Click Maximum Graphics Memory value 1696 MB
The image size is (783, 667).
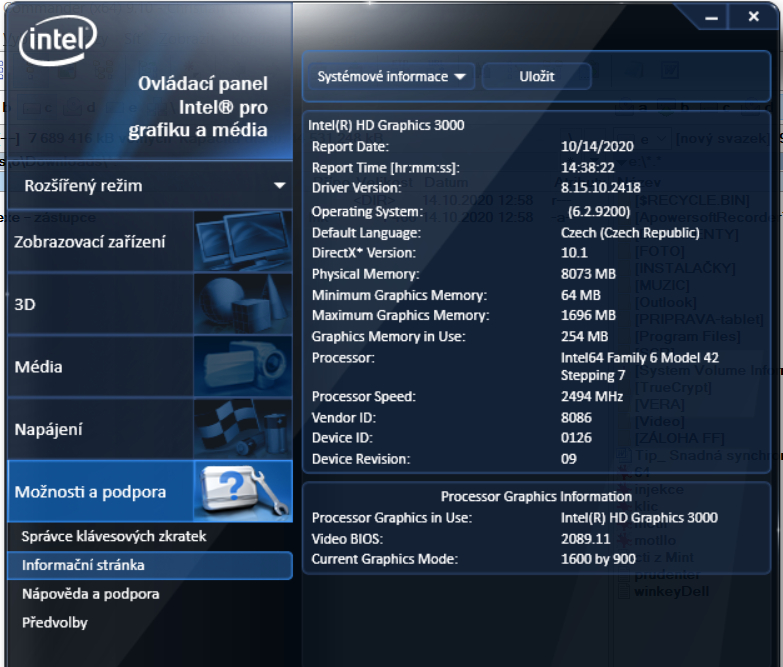point(588,316)
